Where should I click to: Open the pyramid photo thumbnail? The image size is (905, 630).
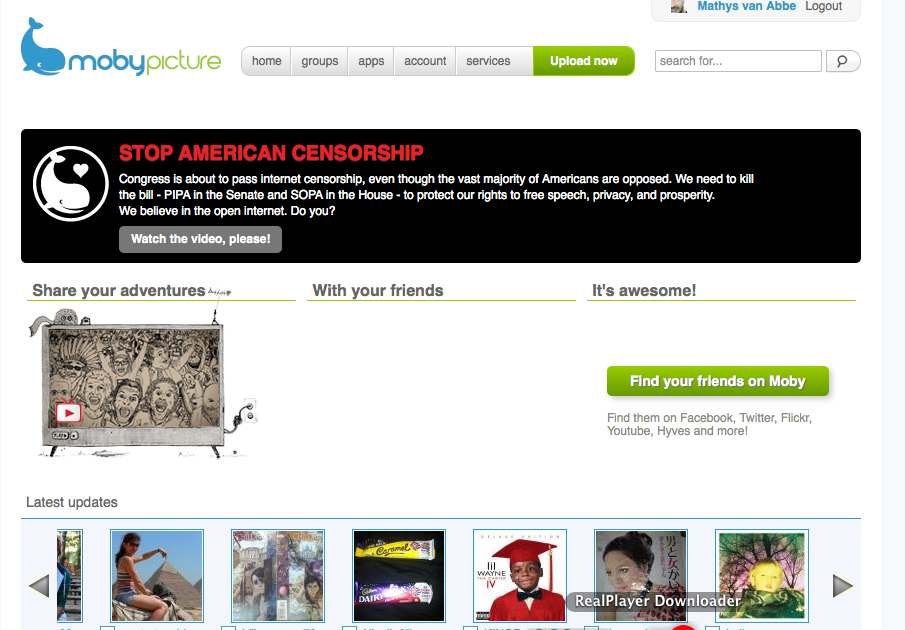click(157, 576)
